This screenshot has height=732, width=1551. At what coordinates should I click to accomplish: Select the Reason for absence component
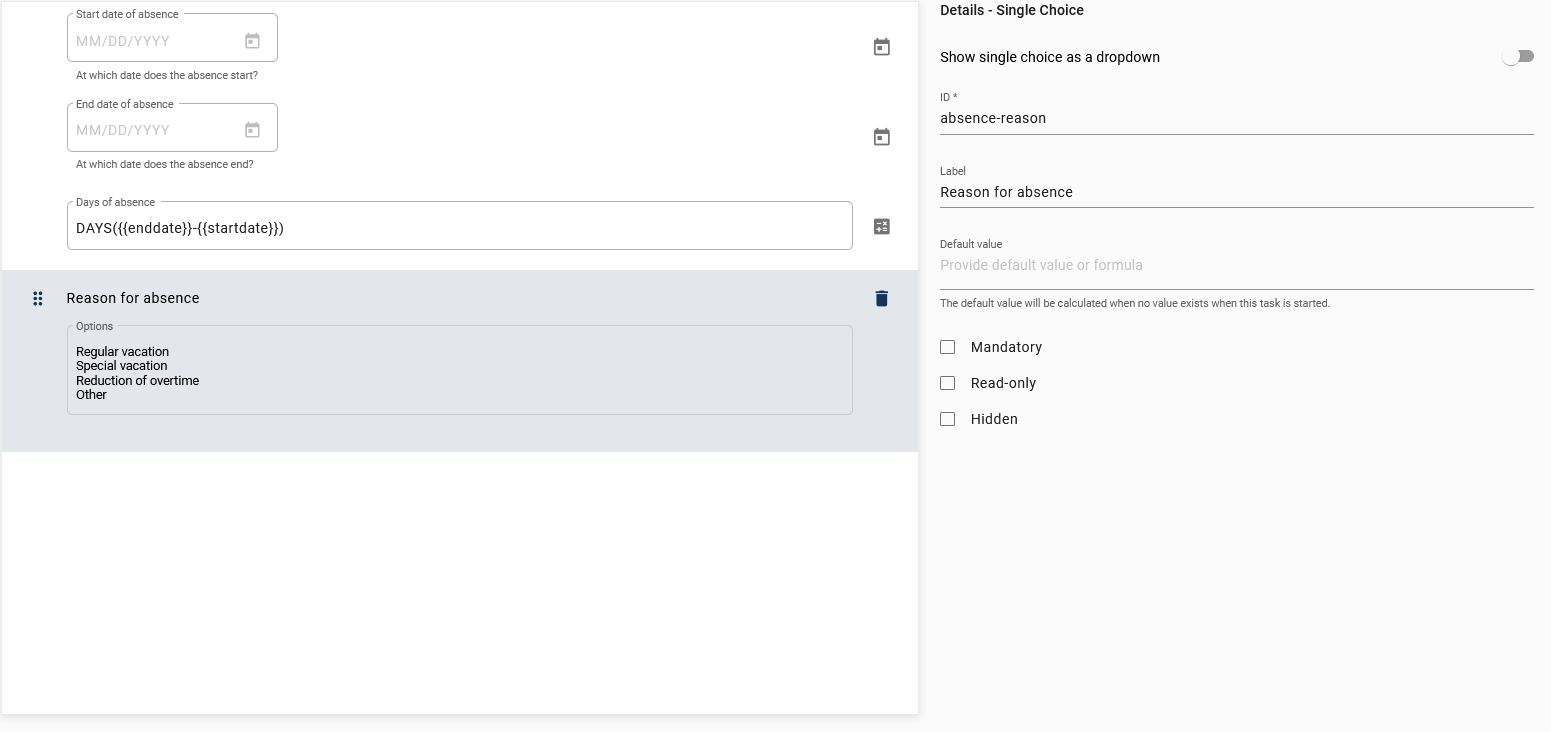(x=400, y=298)
